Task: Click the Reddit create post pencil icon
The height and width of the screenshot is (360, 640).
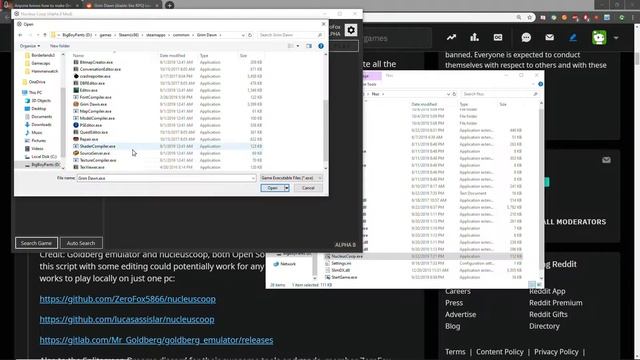Action: click(573, 38)
